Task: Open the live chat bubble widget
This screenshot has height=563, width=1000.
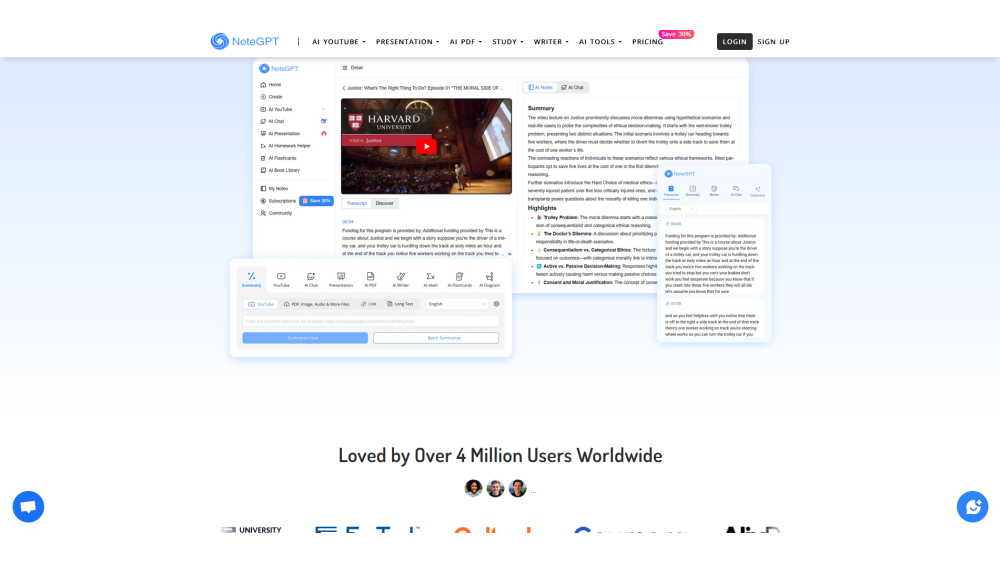Action: click(x=28, y=507)
